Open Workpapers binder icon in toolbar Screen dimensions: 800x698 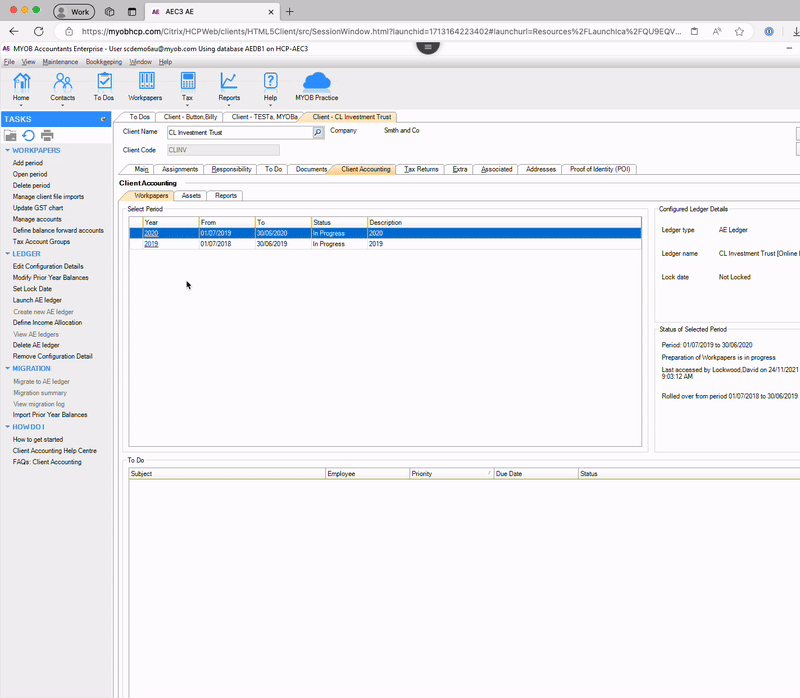pyautogui.click(x=146, y=83)
